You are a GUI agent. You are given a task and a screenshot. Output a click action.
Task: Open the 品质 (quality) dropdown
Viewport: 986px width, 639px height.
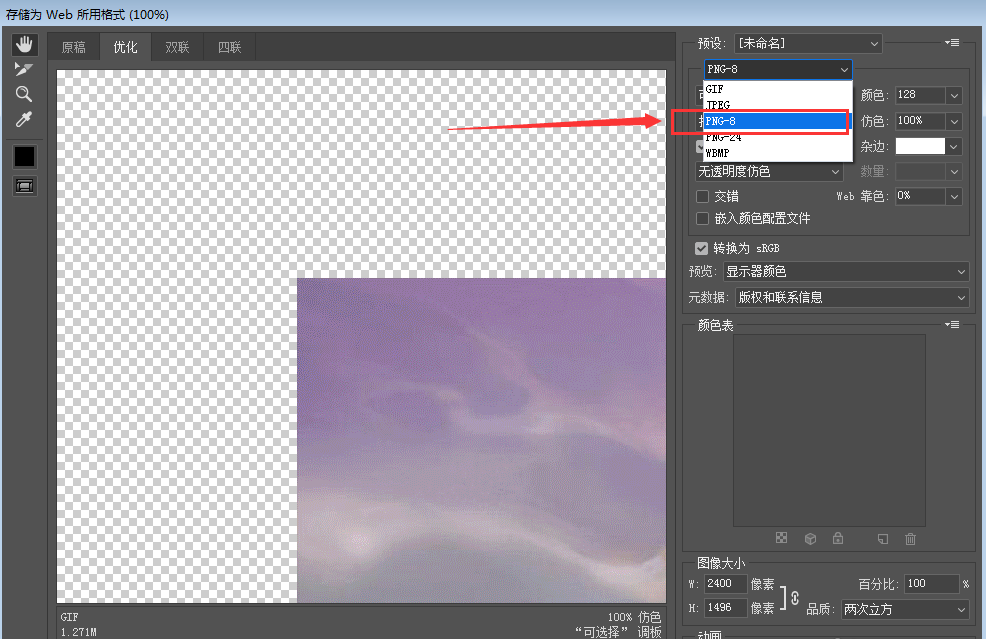[905, 609]
